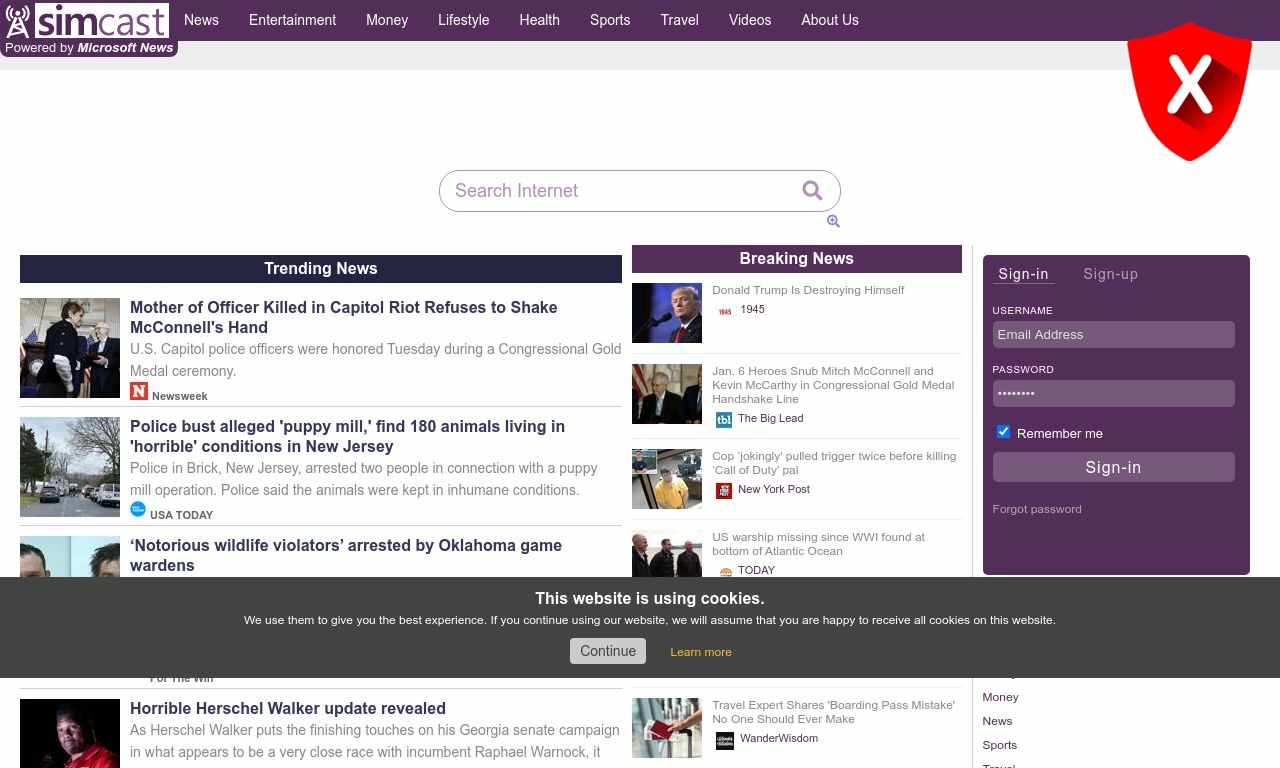The image size is (1280, 768).
Task: Open the Boarding Pass Mistake story
Action: point(833,712)
